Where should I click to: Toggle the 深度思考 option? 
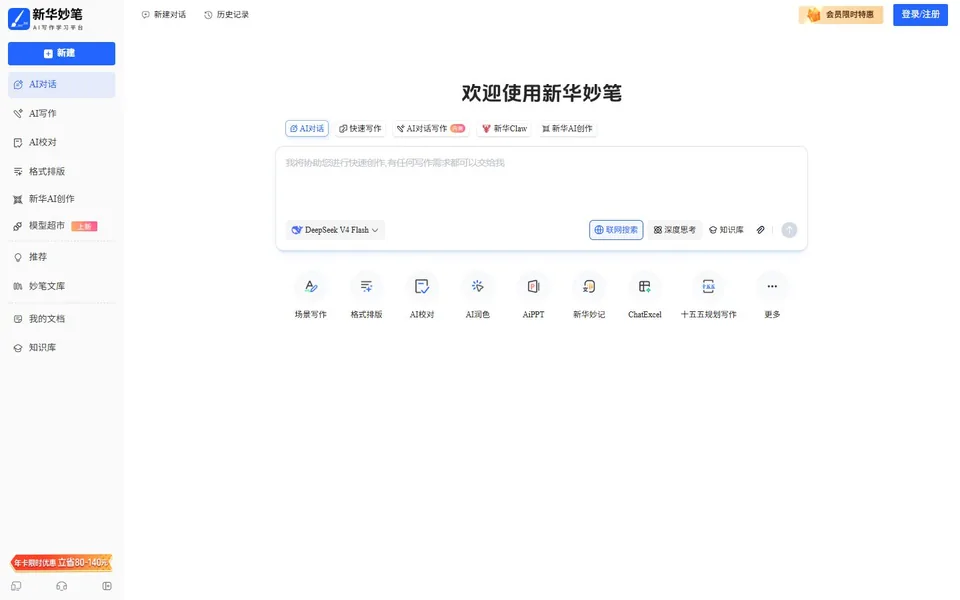click(675, 230)
